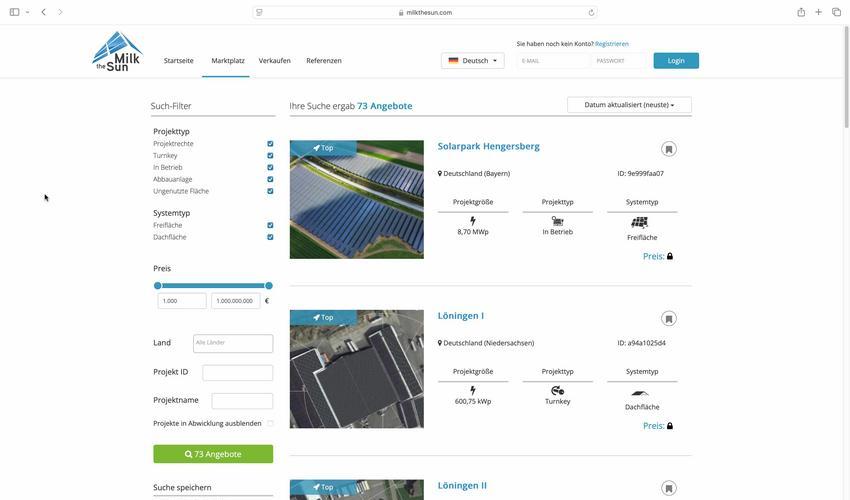Open the Solarpark Hengersberg title link

[488, 146]
